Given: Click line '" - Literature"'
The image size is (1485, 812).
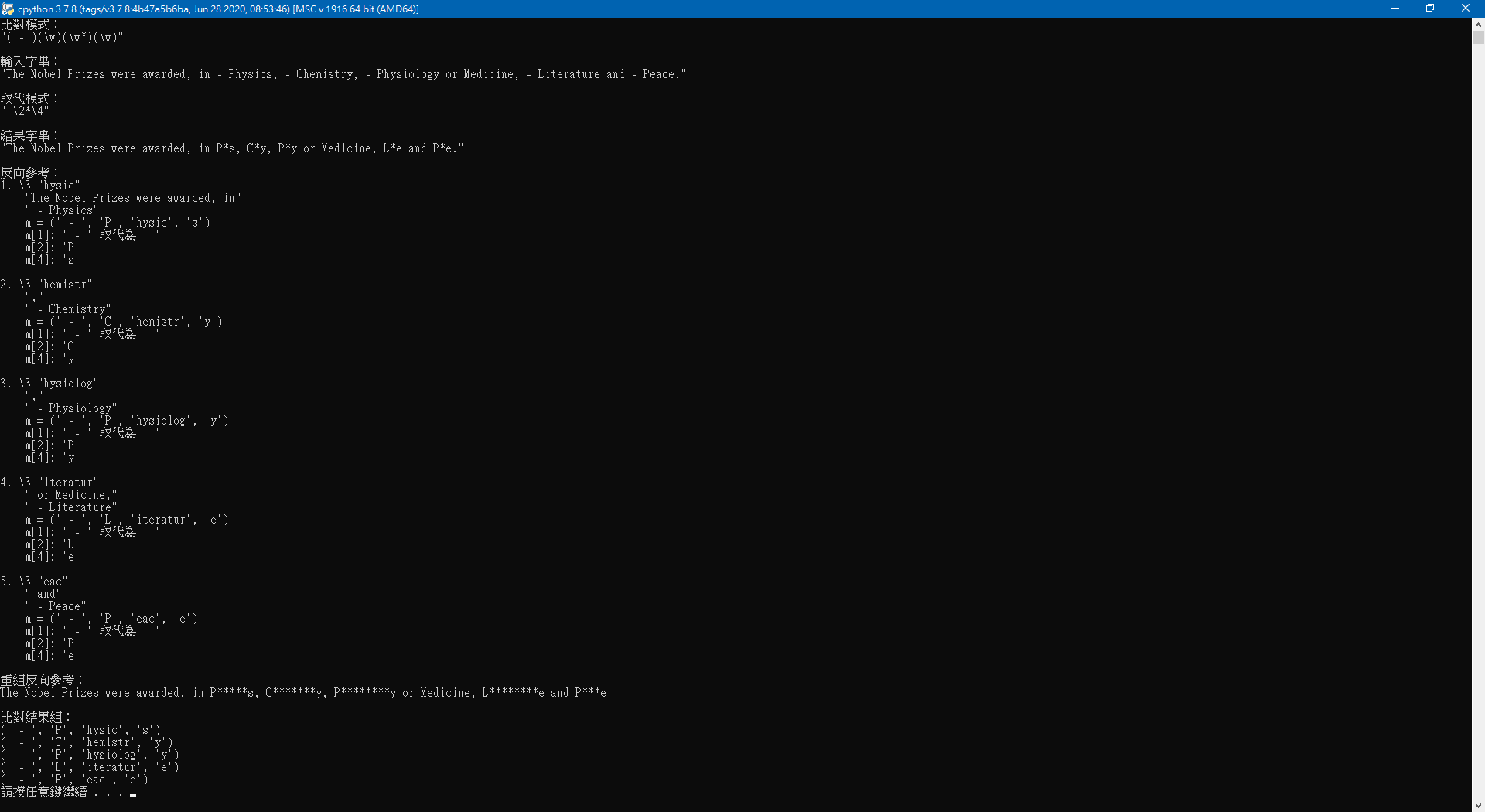Looking at the screenshot, I should (x=71, y=507).
